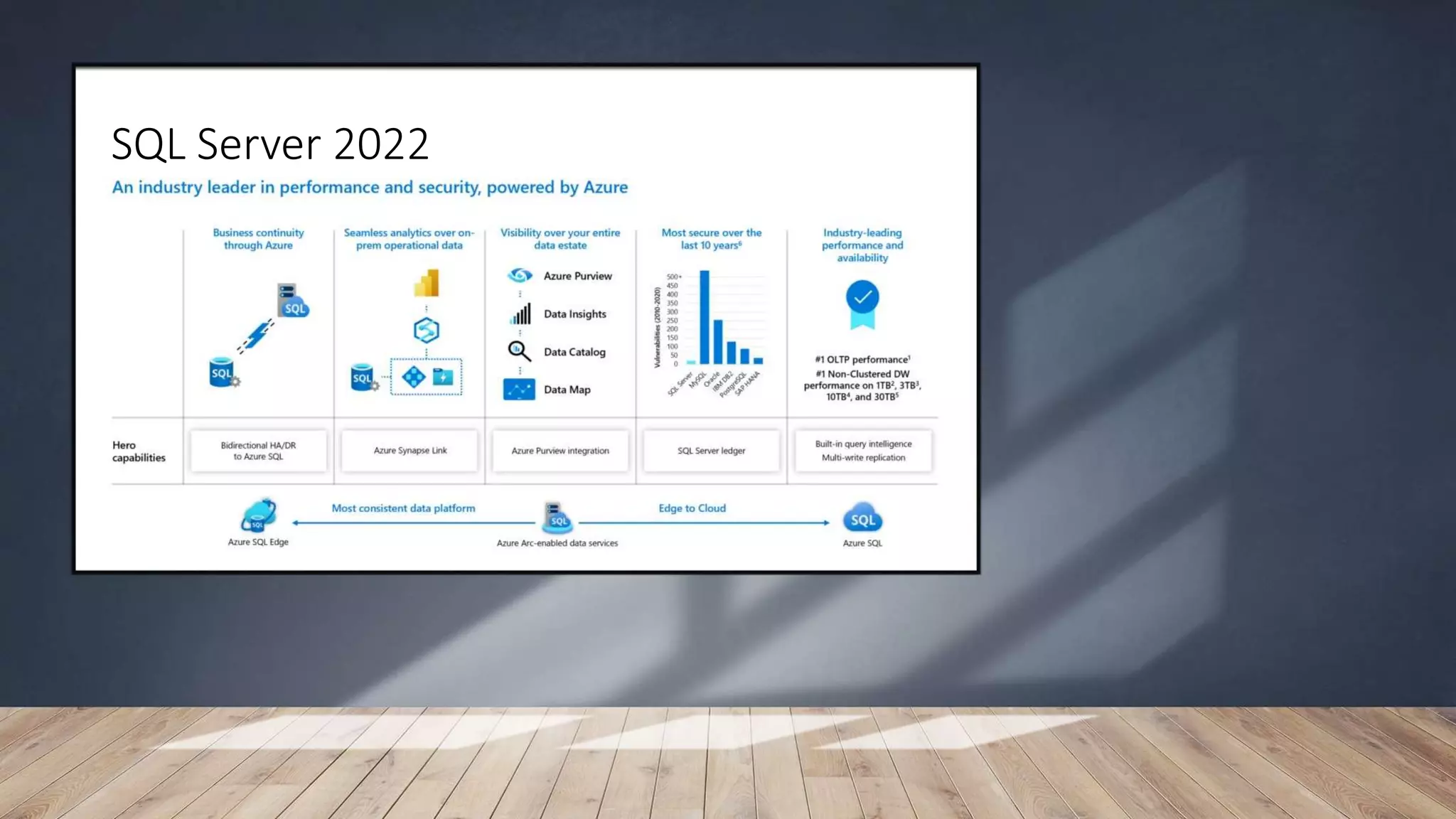Screen dimensions: 1456x819
Task: Click the Azure Synapse Link box
Action: (409, 451)
